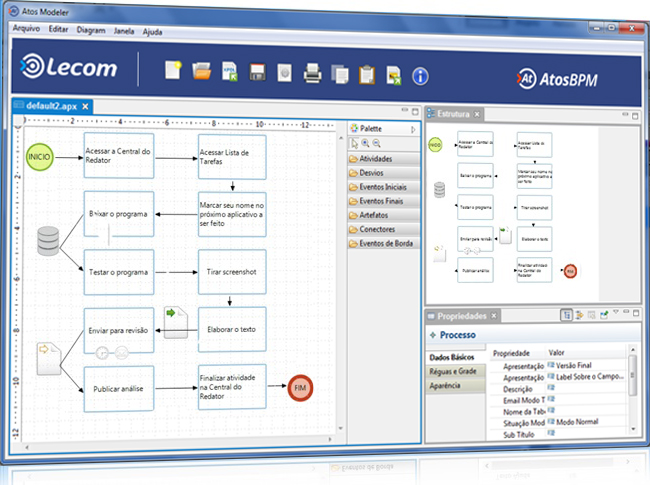Expand the Eventos Iniciais palette drawer
The width and height of the screenshot is (650, 485).
click(382, 187)
